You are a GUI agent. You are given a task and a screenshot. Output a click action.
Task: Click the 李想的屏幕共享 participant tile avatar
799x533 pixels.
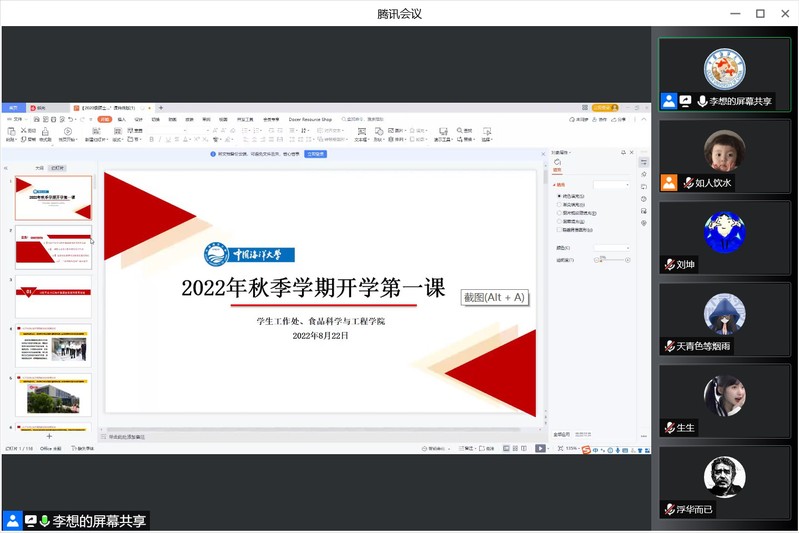(x=724, y=69)
